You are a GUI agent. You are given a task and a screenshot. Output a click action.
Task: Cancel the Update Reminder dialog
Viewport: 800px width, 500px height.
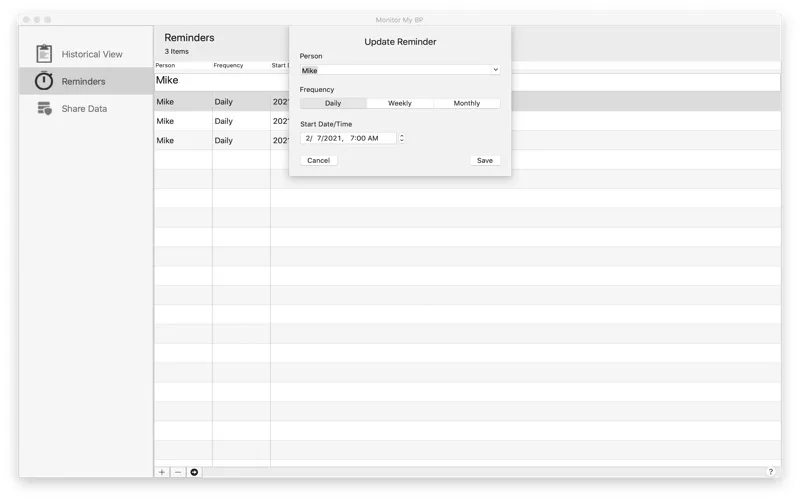point(318,160)
